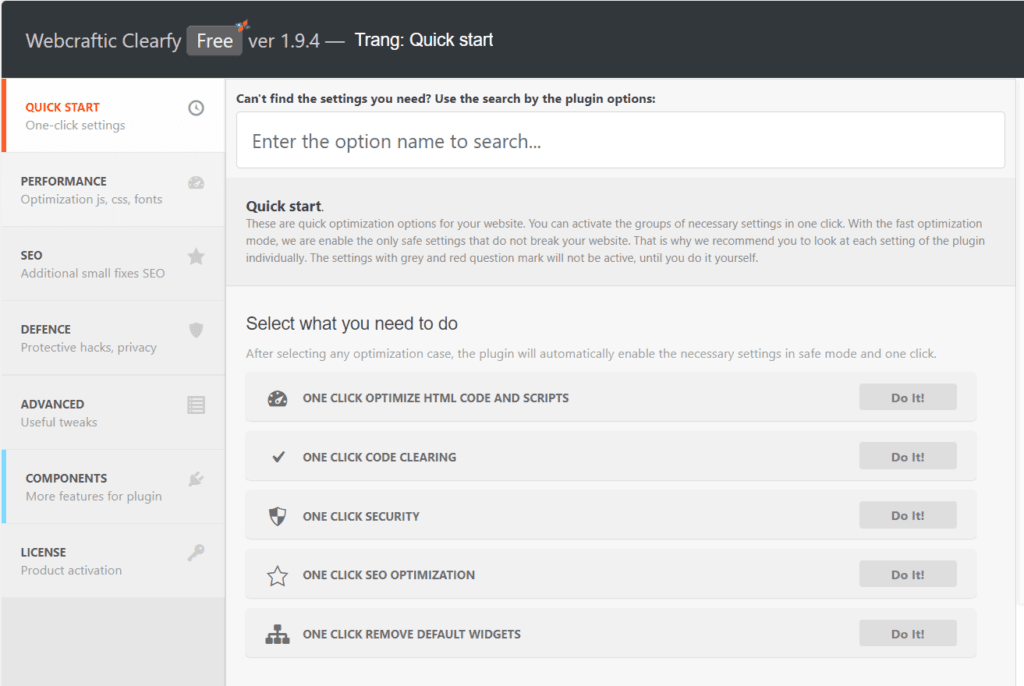Do It for Remove Default Widgets
This screenshot has width=1024, height=686.
pyautogui.click(x=908, y=634)
